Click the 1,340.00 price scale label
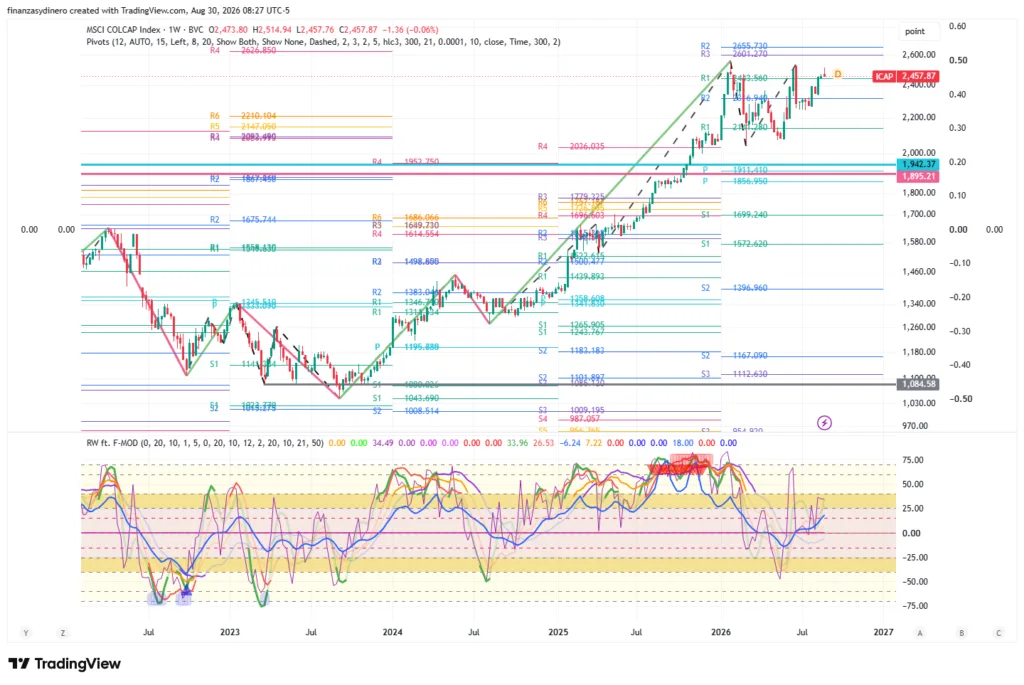The width and height of the screenshot is (1024, 685). coord(918,304)
